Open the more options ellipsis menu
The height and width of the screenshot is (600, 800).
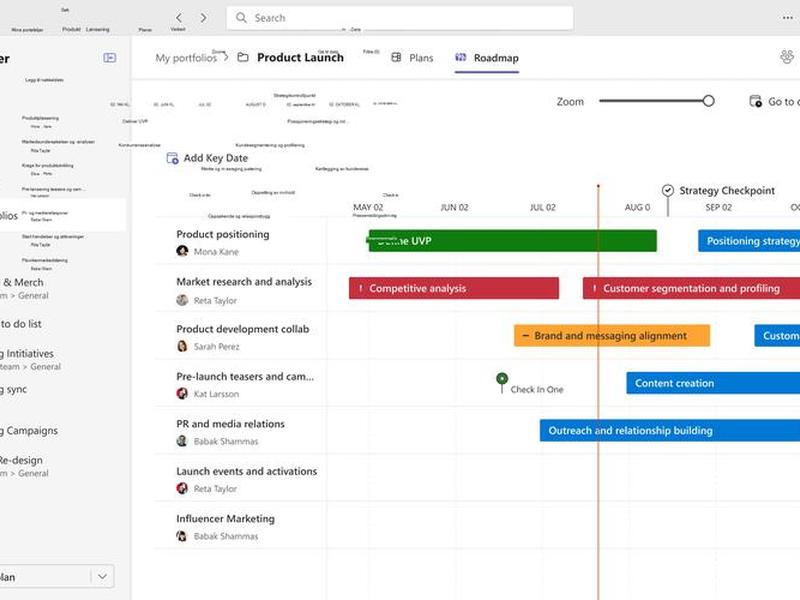[787, 18]
